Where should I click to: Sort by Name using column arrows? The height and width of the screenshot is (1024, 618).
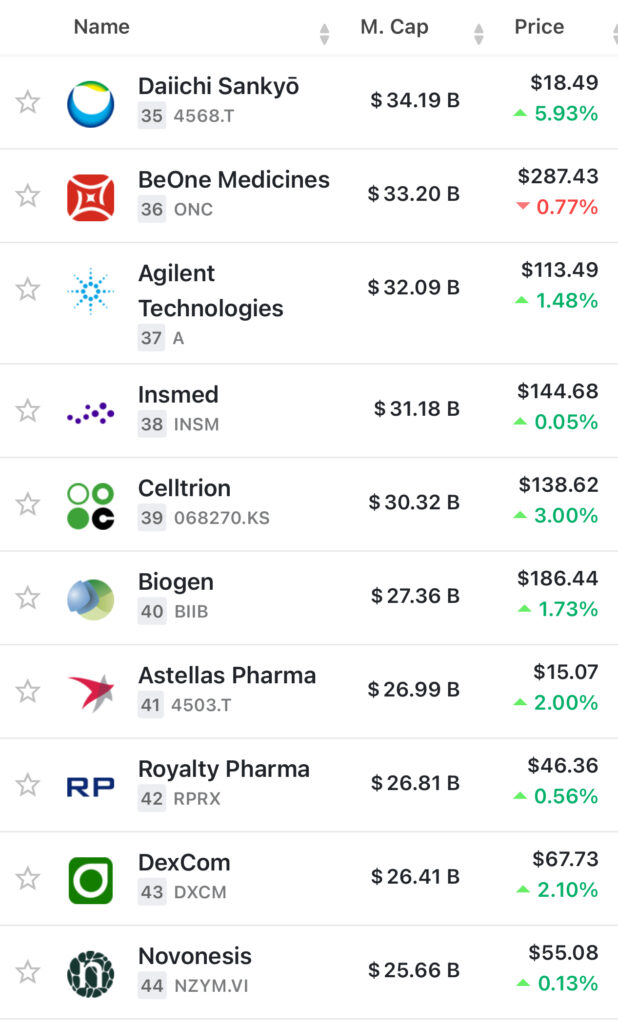click(324, 34)
